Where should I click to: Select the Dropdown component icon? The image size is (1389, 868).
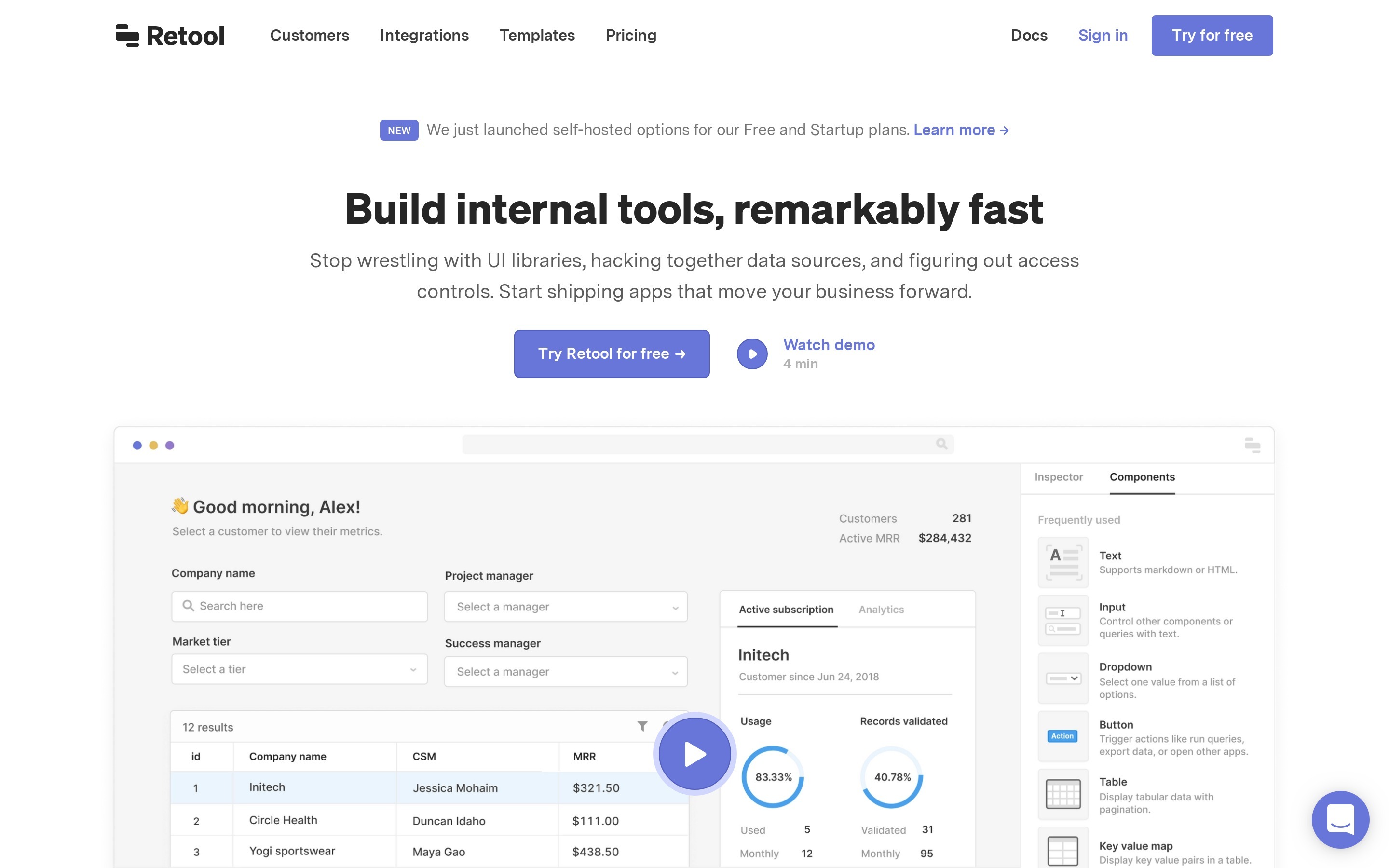pyautogui.click(x=1063, y=678)
